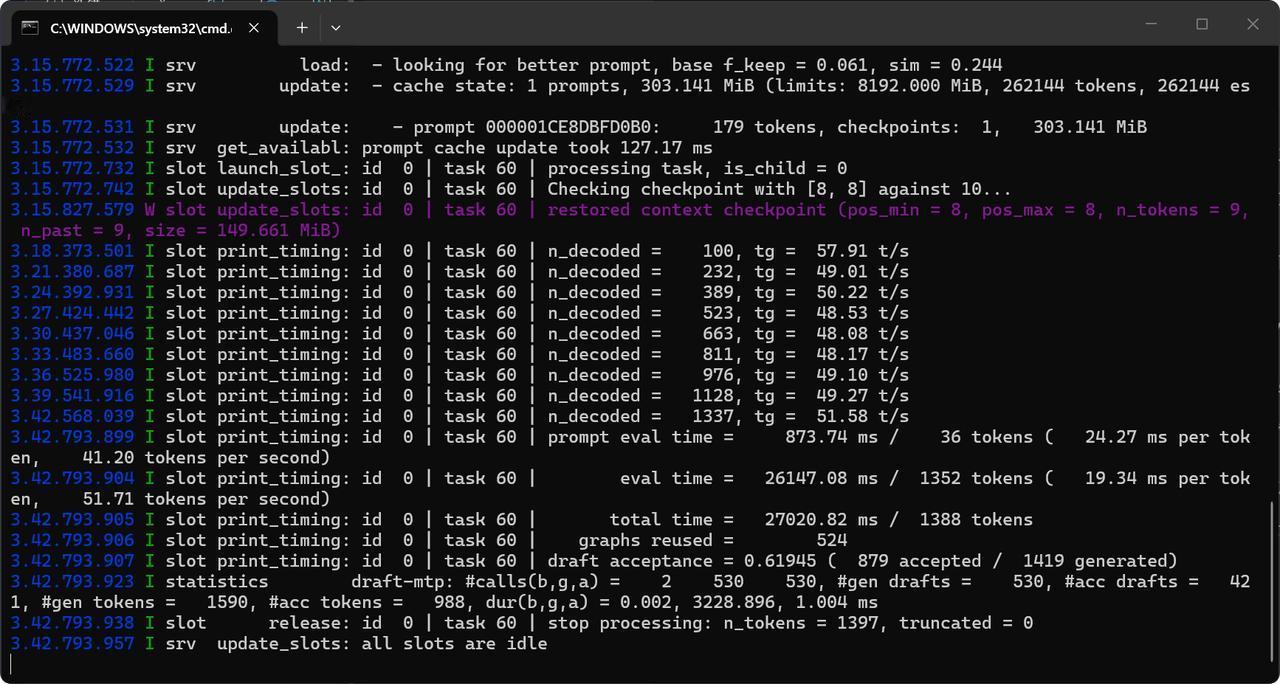Maximize the terminal window
1280x684 pixels.
(1202, 24)
